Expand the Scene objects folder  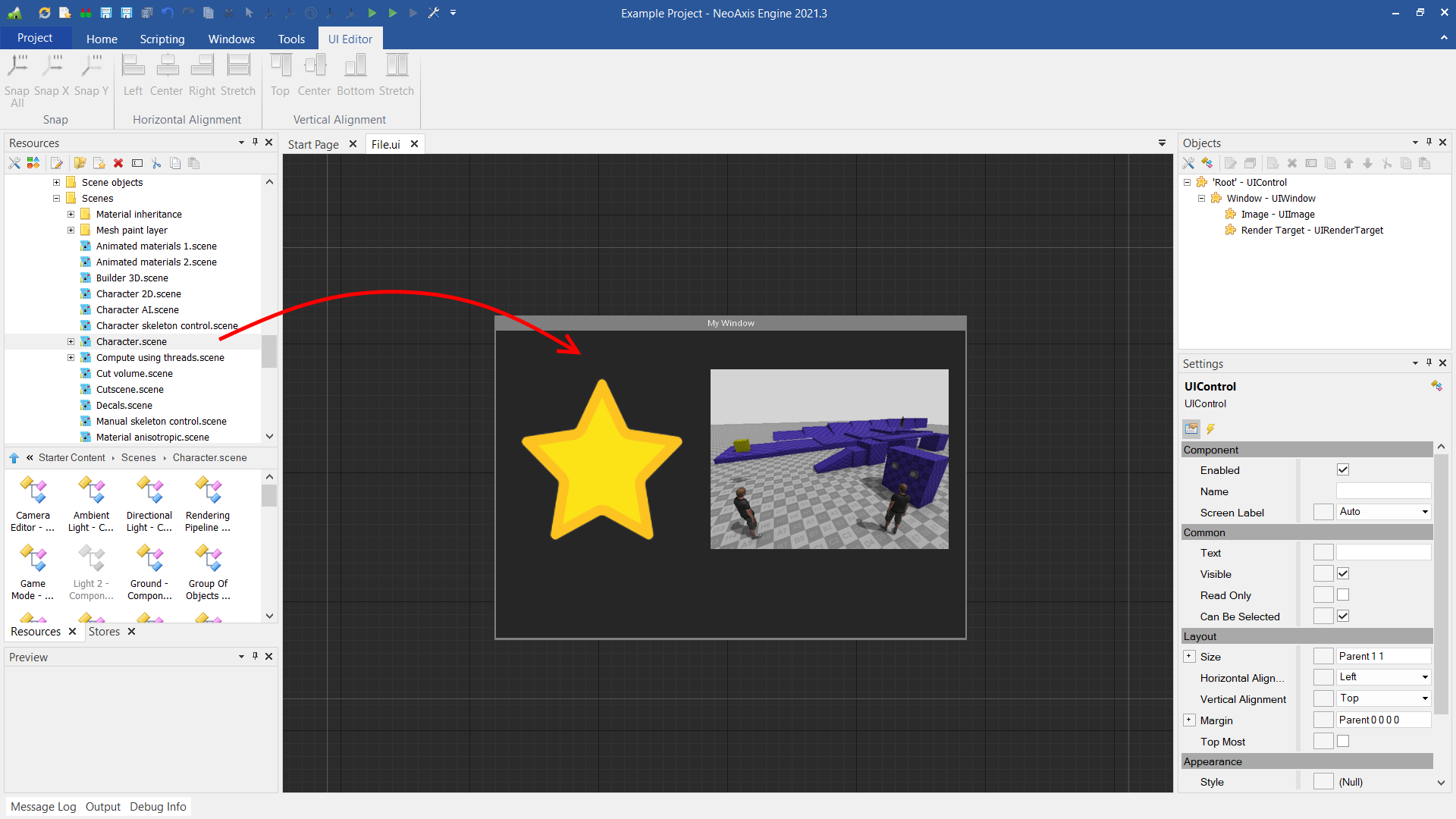(56, 182)
